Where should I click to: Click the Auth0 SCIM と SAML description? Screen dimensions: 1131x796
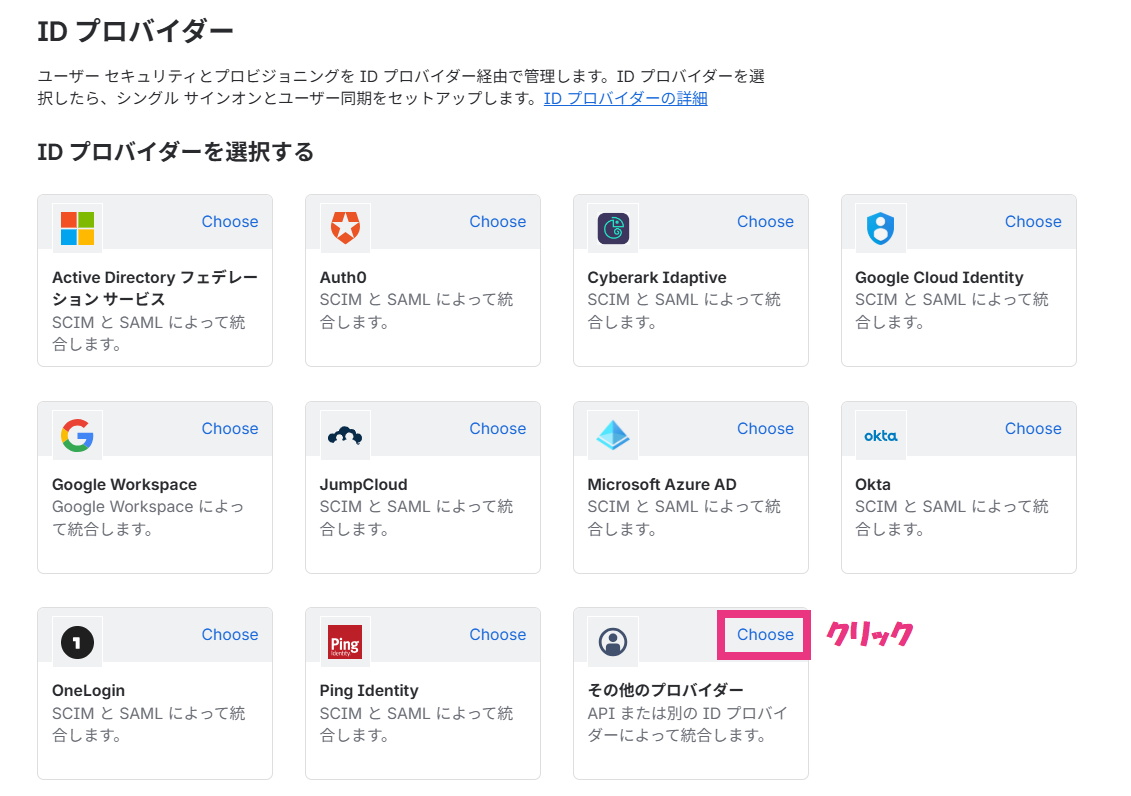(x=416, y=311)
